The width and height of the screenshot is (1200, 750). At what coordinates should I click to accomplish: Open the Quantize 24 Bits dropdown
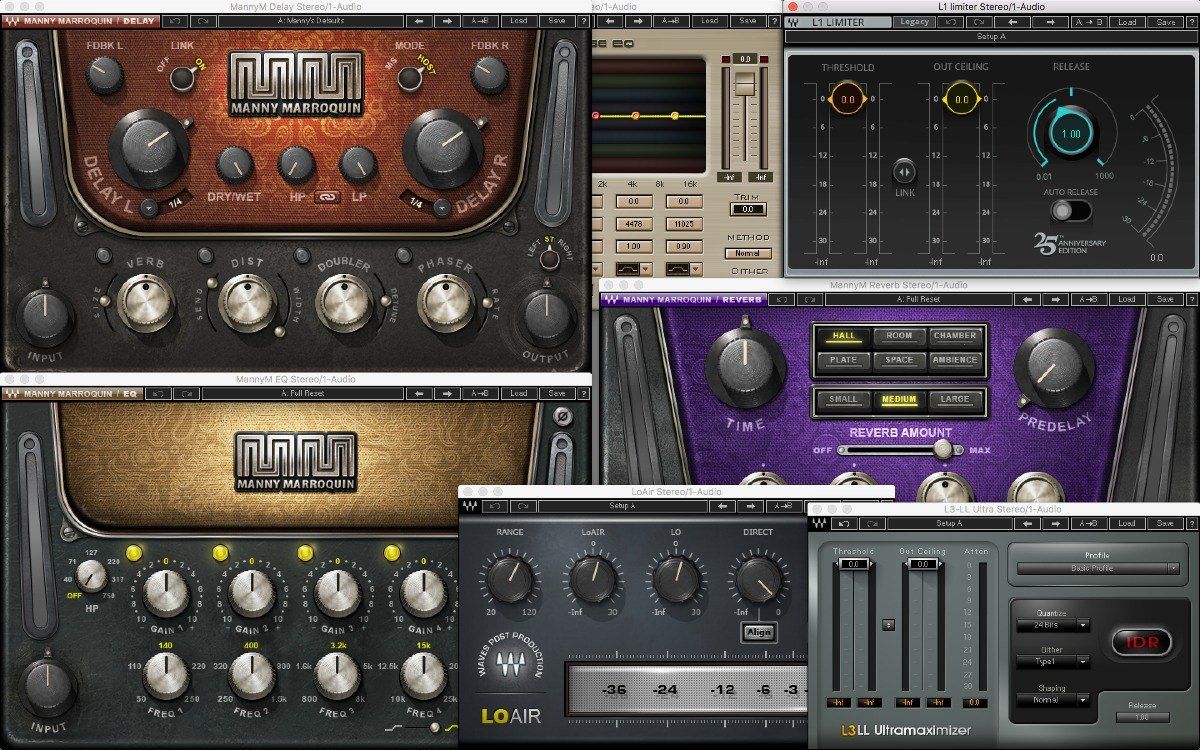[x=1053, y=625]
